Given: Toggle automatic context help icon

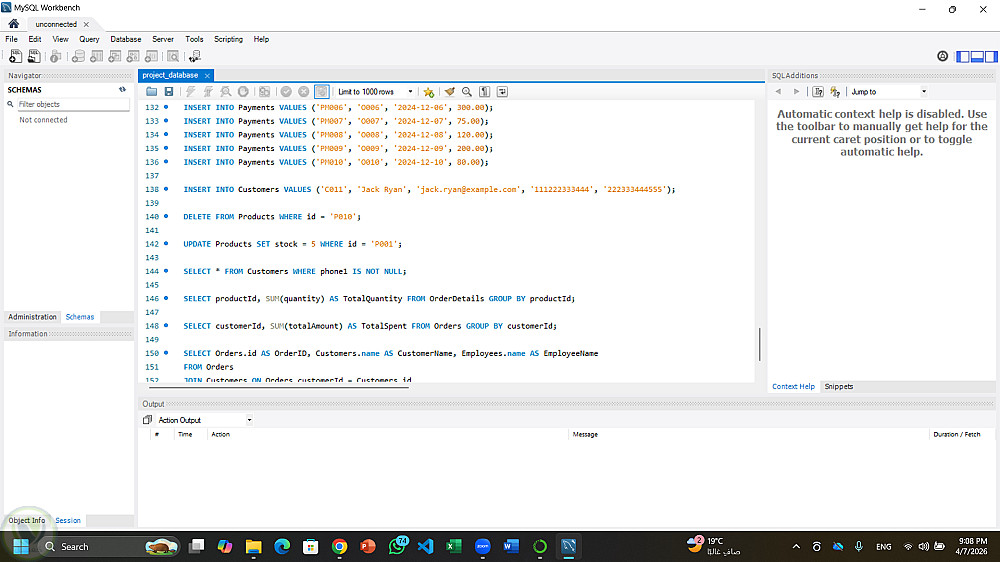Looking at the screenshot, I should (x=834, y=91).
